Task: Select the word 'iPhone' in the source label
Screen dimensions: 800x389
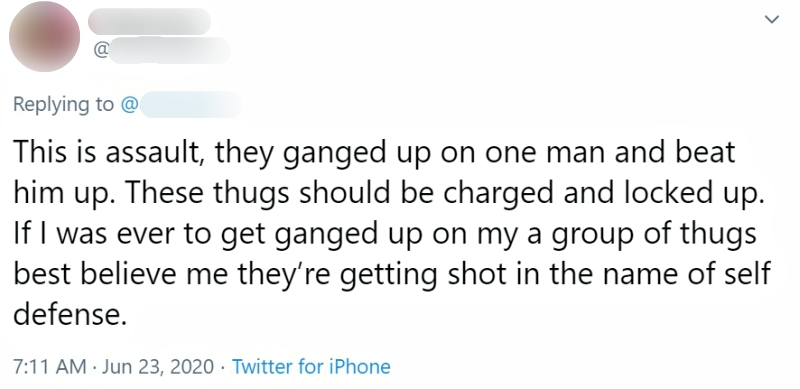Action: pyautogui.click(x=359, y=367)
